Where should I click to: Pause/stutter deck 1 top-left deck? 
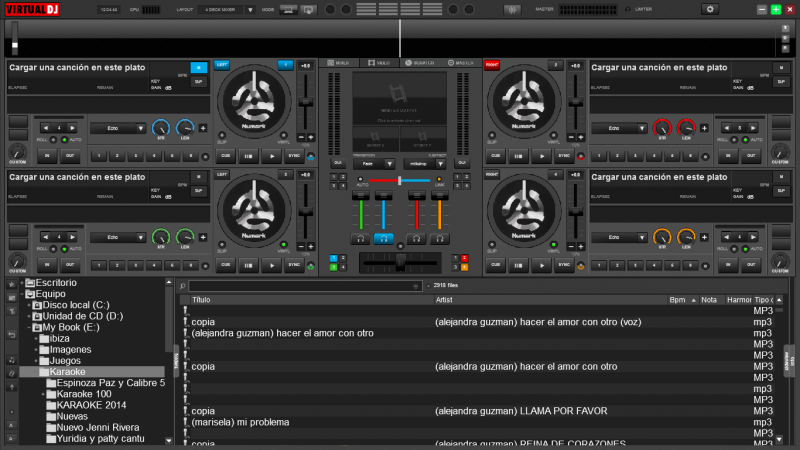(x=248, y=156)
